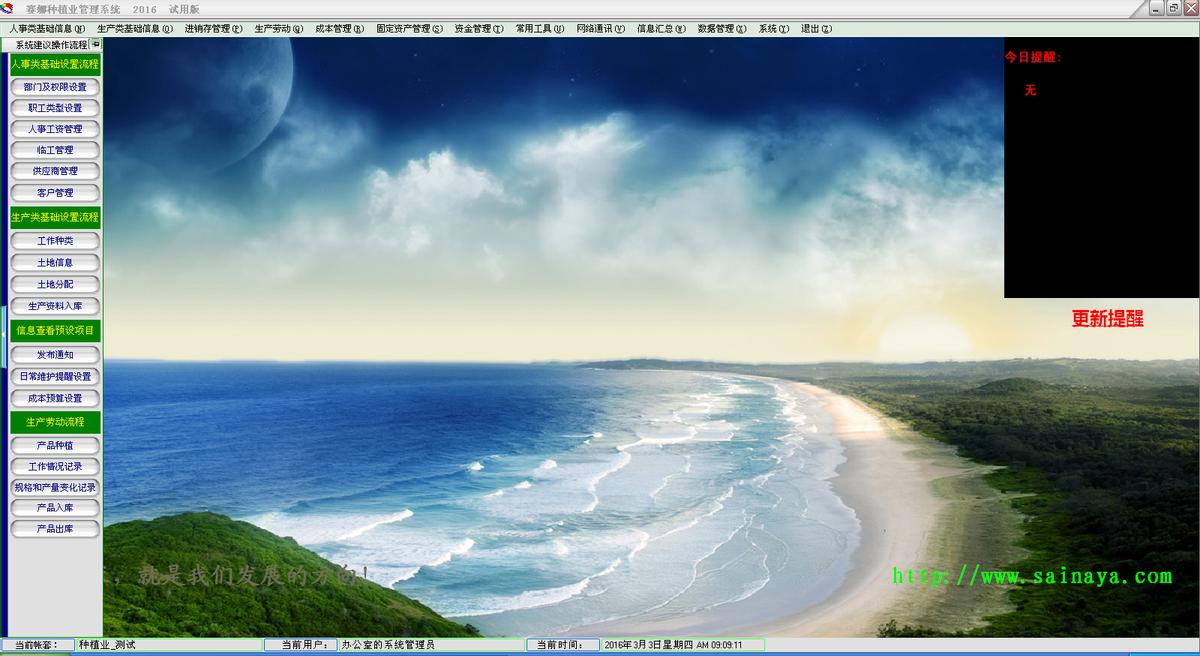
Task: Open the 系统 menu
Action: coord(774,29)
